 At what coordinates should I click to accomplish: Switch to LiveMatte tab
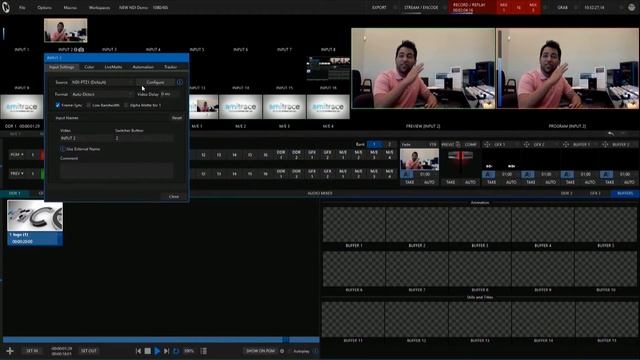coord(113,67)
